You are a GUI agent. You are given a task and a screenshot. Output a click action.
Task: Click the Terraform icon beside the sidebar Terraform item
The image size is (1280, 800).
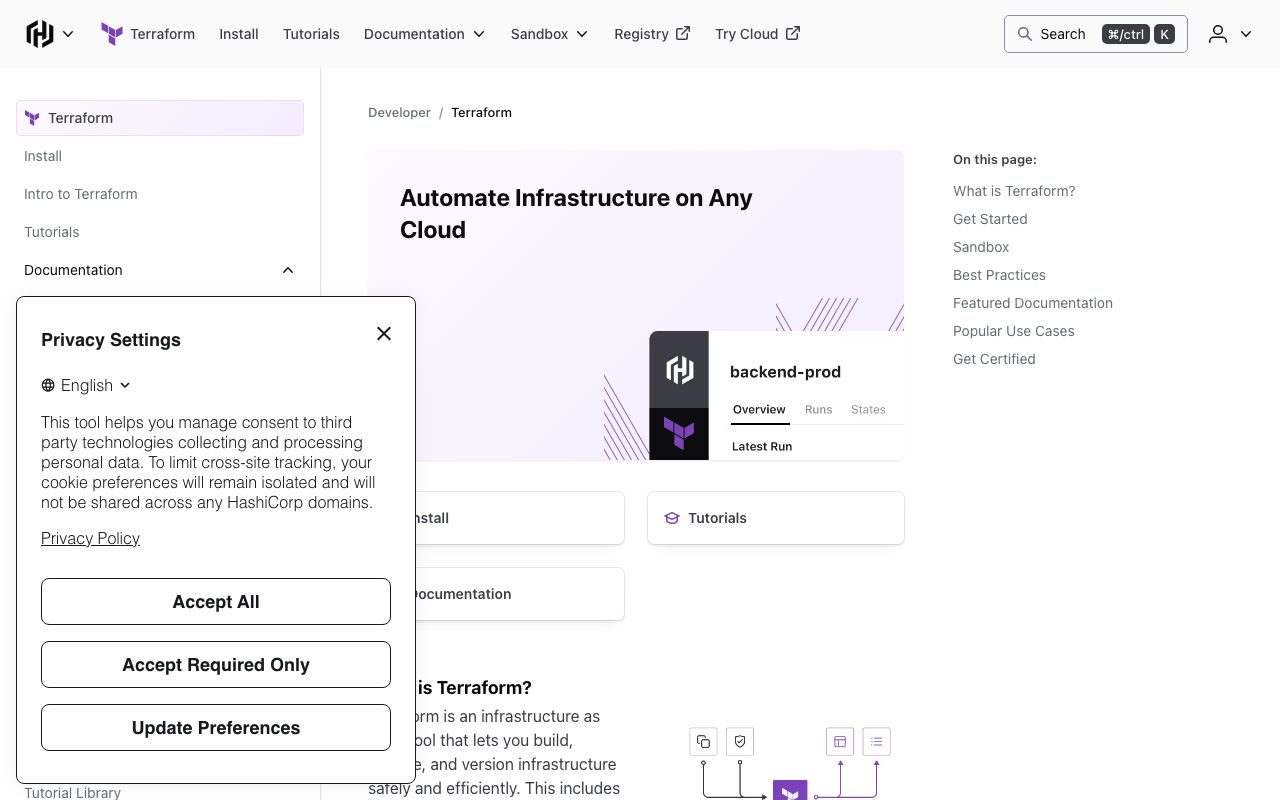click(33, 117)
